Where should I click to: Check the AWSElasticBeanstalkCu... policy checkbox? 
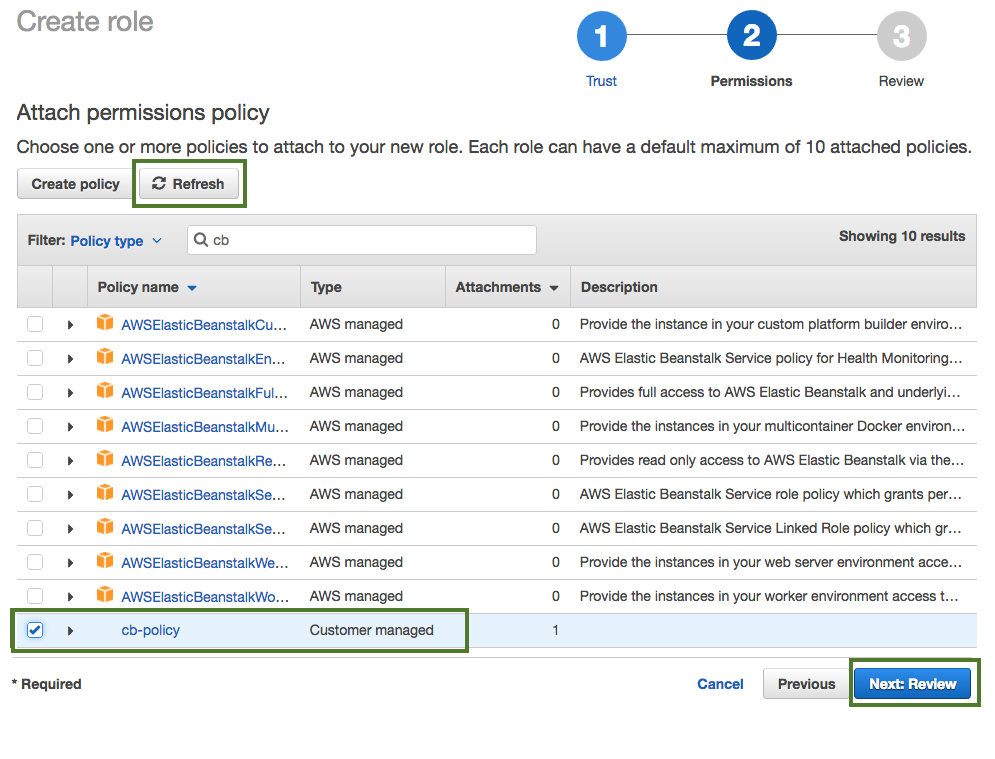[35, 324]
